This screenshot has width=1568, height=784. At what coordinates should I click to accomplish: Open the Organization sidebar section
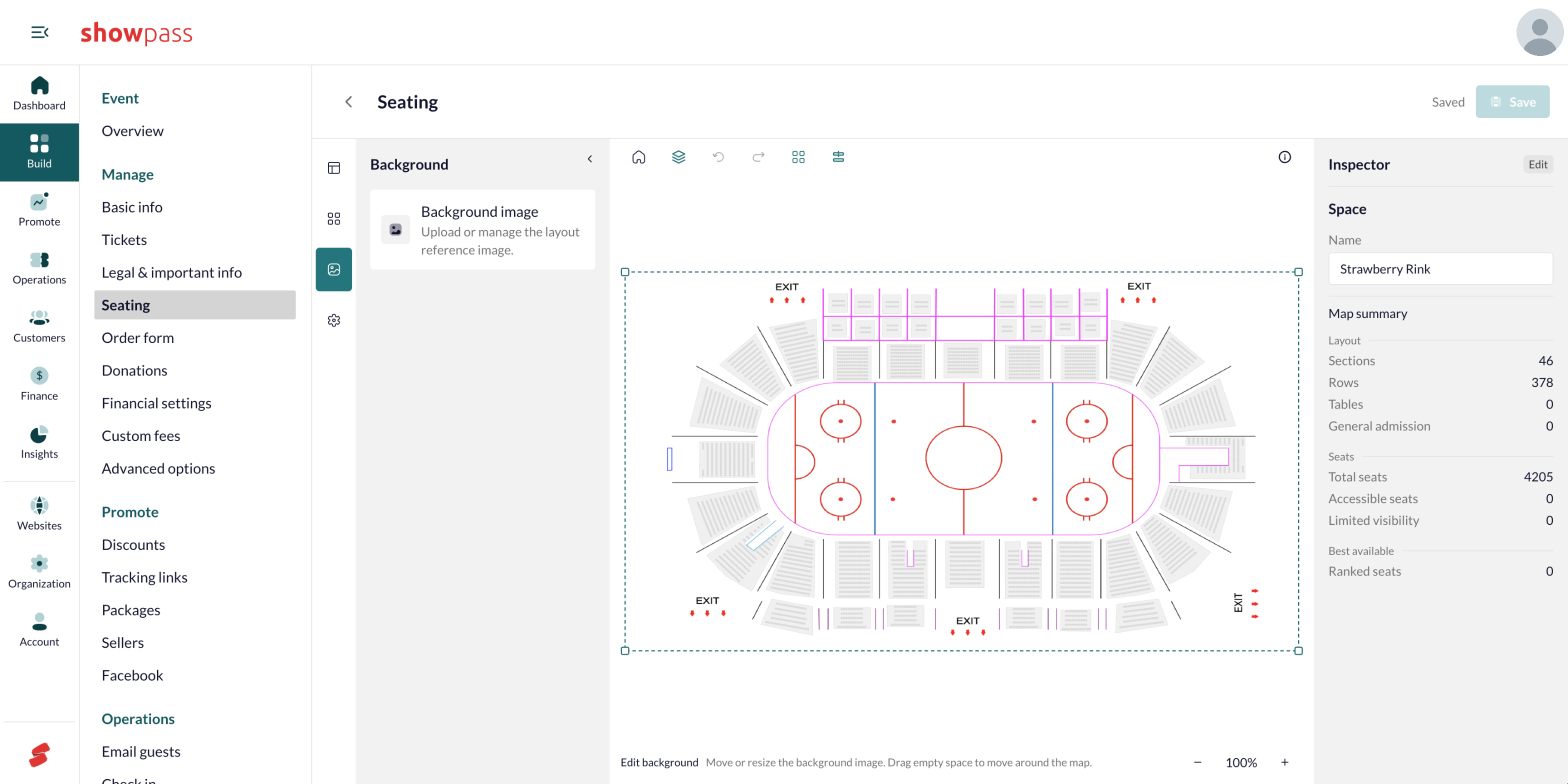point(39,573)
